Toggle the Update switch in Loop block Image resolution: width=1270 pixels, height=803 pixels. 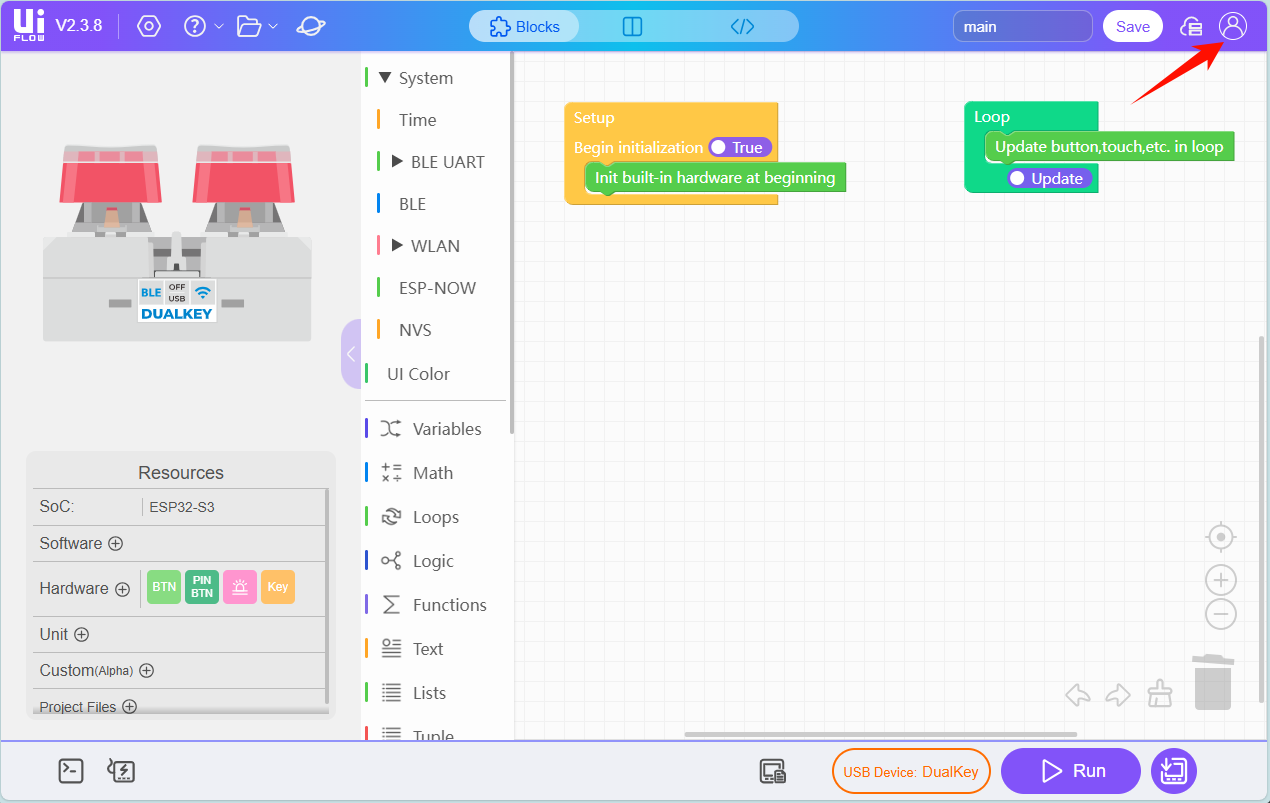coord(1049,179)
